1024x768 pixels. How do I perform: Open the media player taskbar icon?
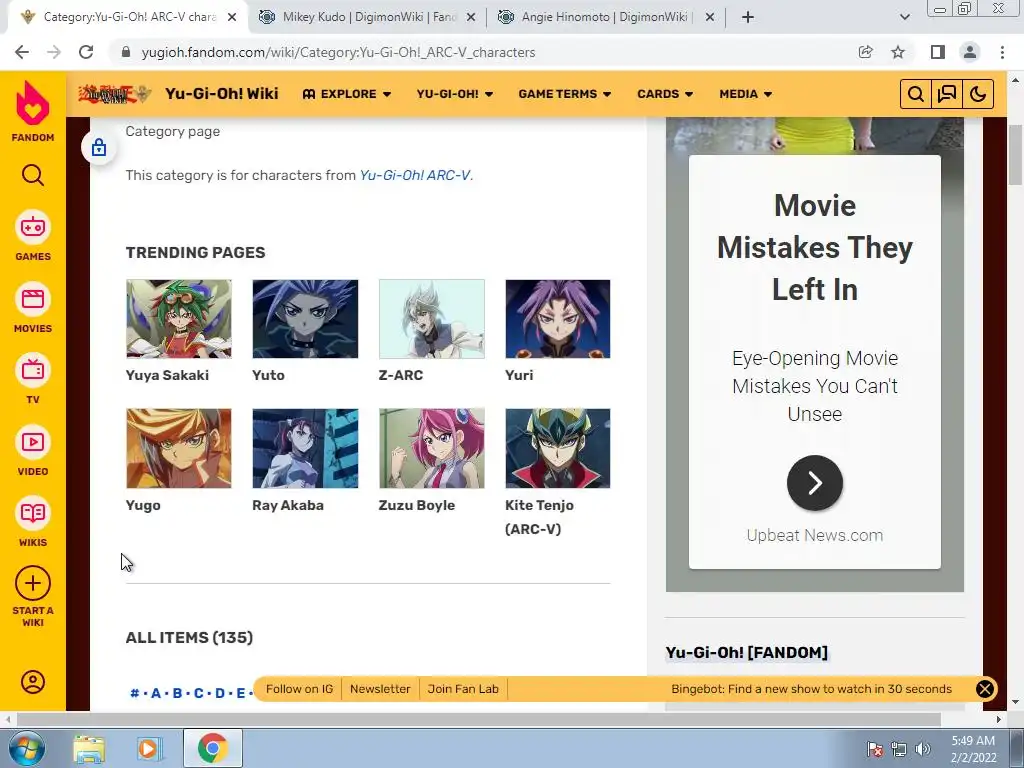pyautogui.click(x=150, y=748)
